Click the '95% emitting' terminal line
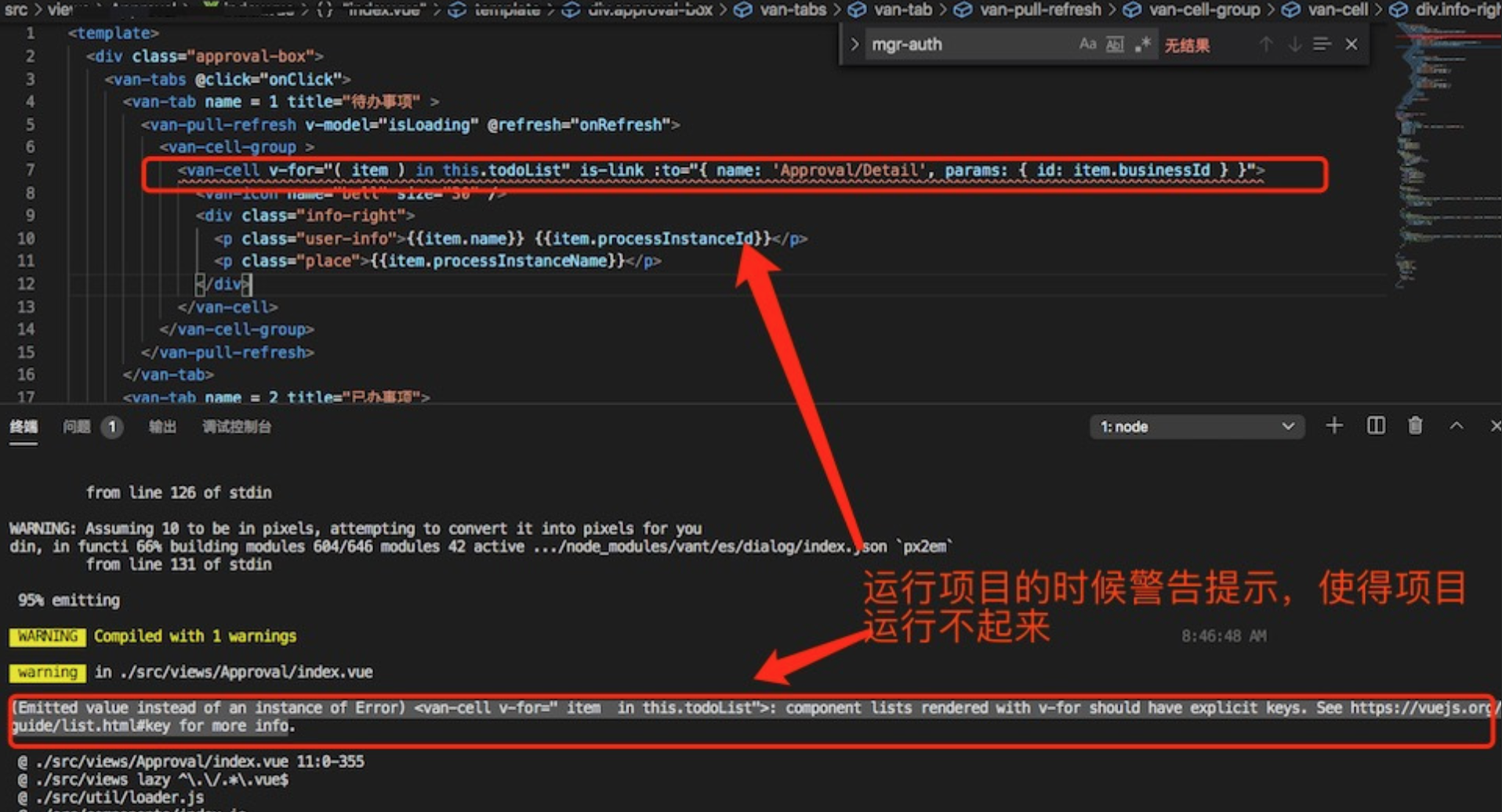 pos(69,600)
